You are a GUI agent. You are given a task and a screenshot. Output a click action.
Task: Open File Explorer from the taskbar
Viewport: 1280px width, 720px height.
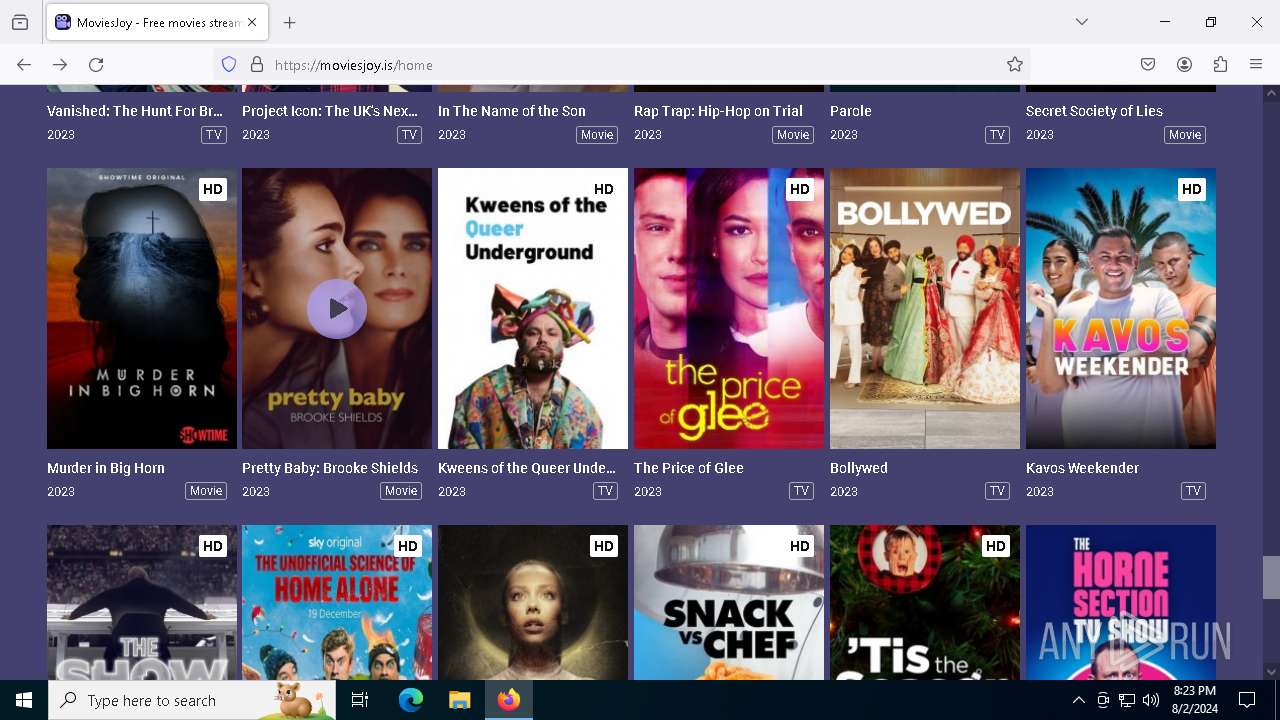tap(460, 700)
